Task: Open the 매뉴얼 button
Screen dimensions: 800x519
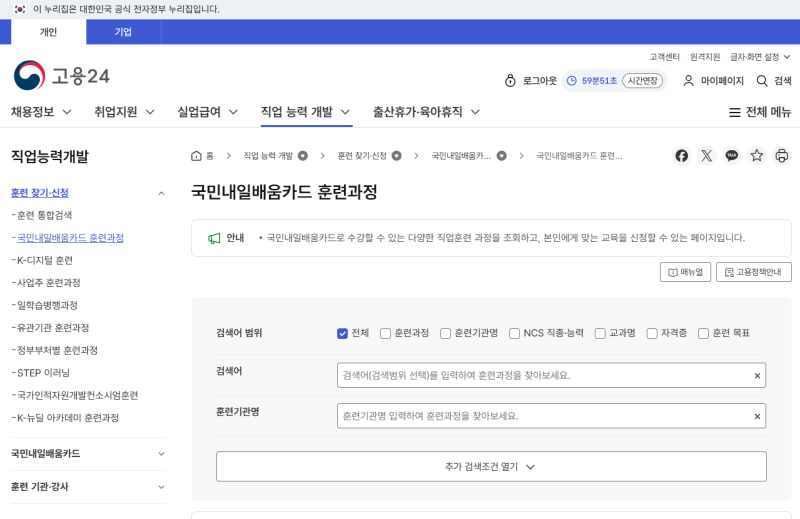Action: click(685, 272)
